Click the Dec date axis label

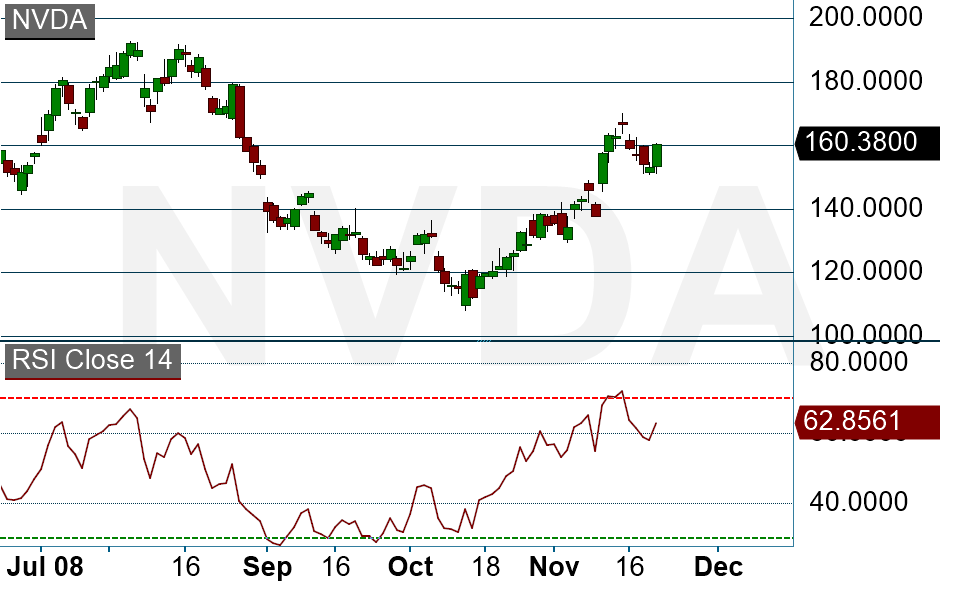pos(718,566)
